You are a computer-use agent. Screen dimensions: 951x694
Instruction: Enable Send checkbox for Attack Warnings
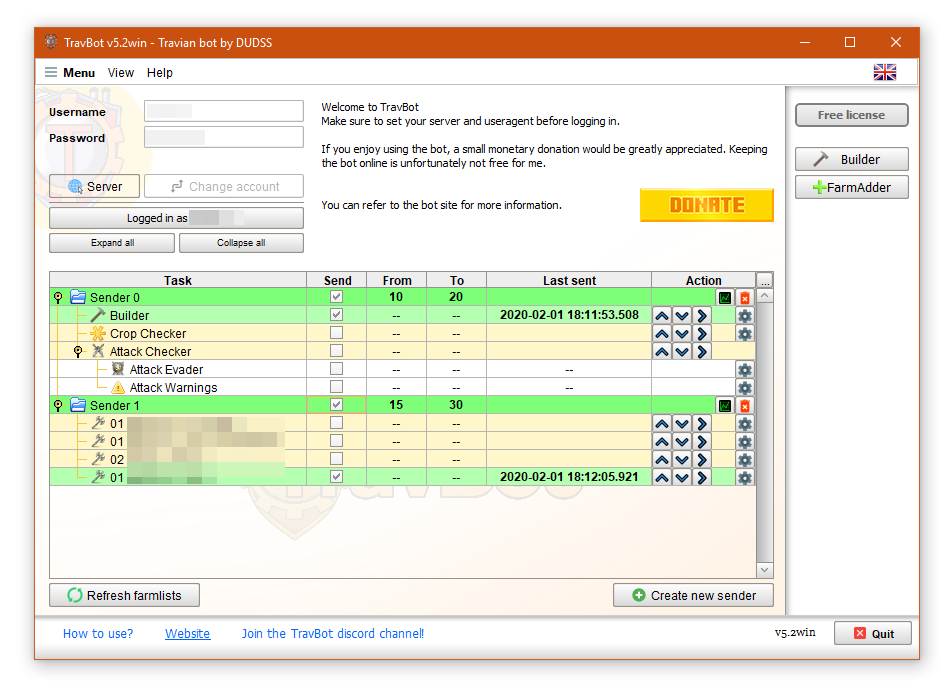(336, 386)
